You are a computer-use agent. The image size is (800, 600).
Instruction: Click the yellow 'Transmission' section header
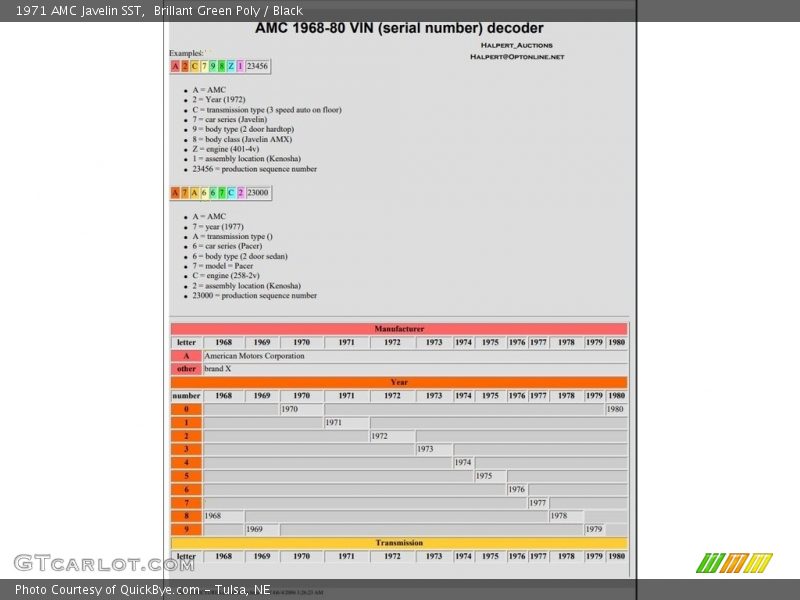tap(399, 543)
